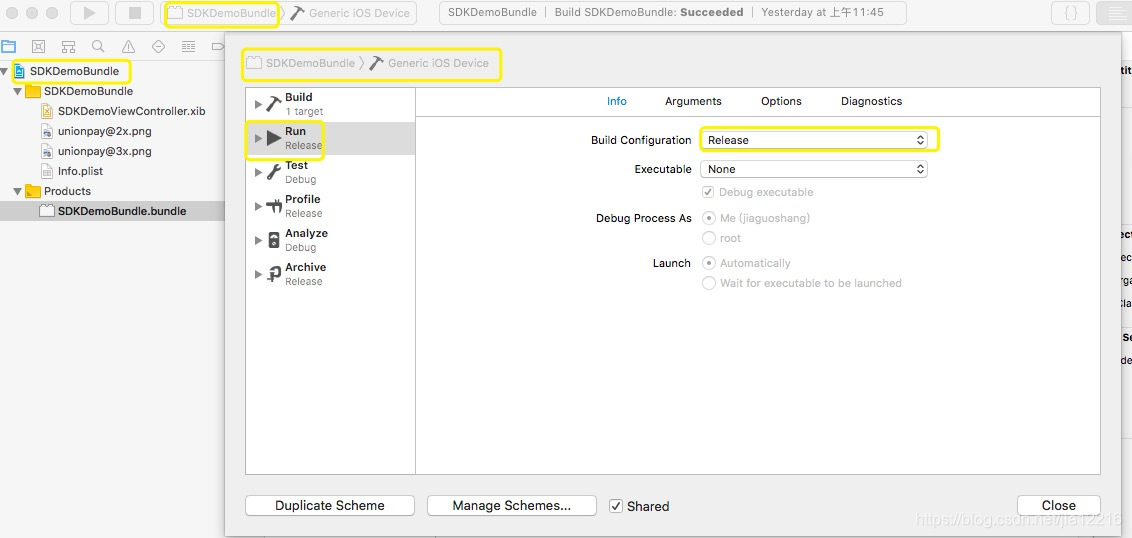Click the Products folder icon
The image size is (1132, 538).
pos(33,191)
